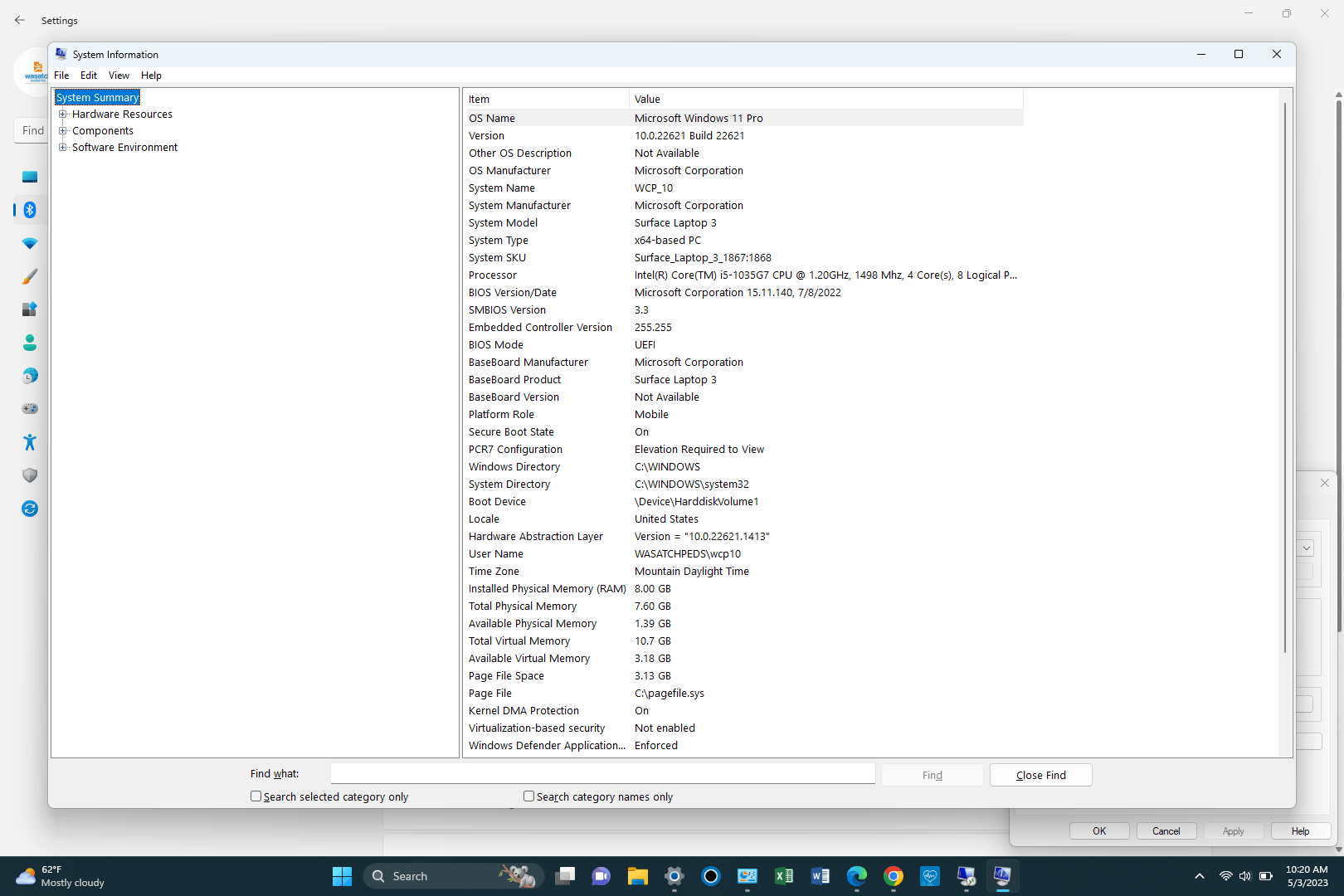Screen dimensions: 1344x896
Task: Expand the Software Environment node
Action: coord(62,148)
